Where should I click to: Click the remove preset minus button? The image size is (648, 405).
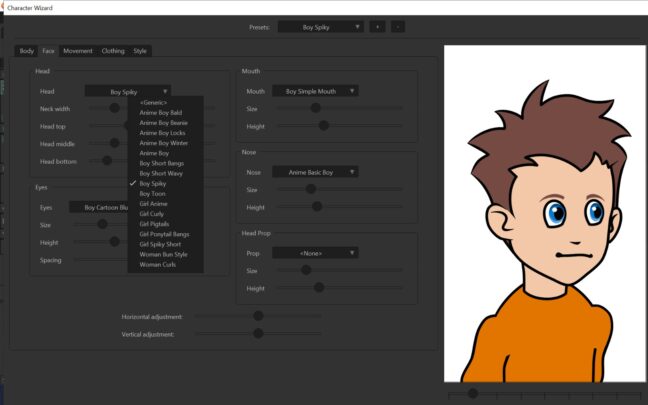coord(400,27)
